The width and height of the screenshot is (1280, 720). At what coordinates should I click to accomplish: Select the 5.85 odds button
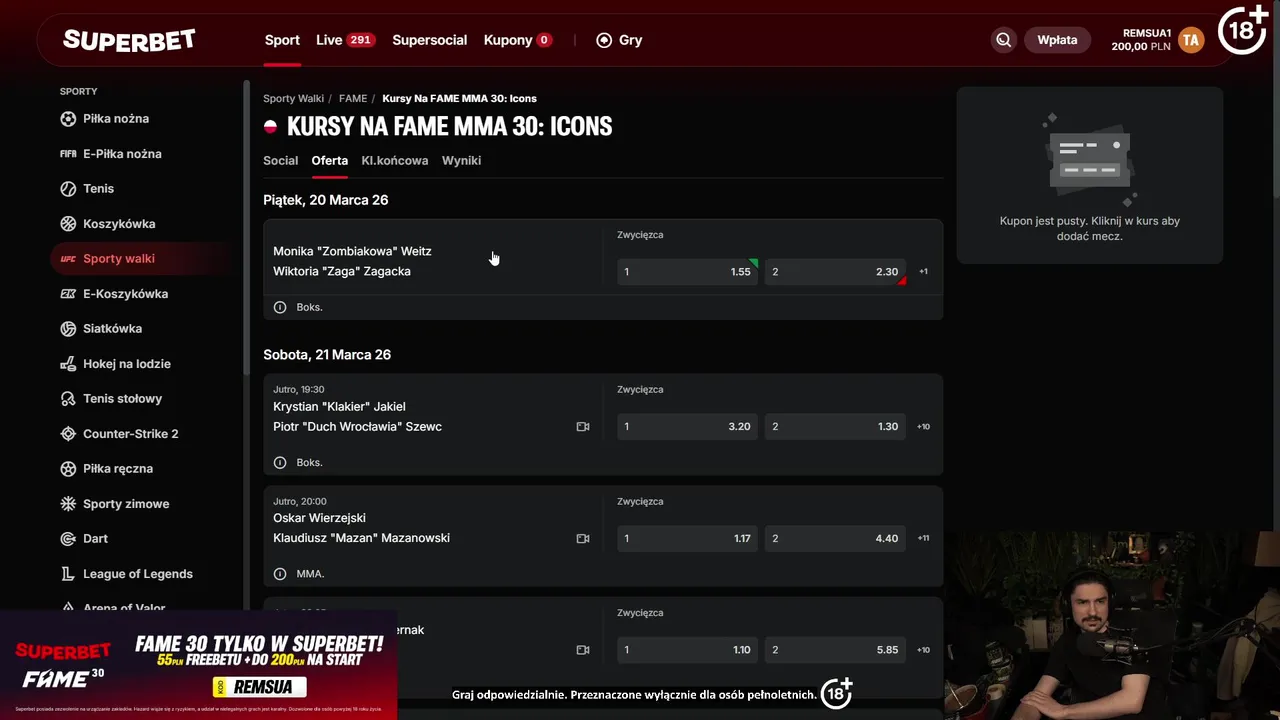click(836, 650)
